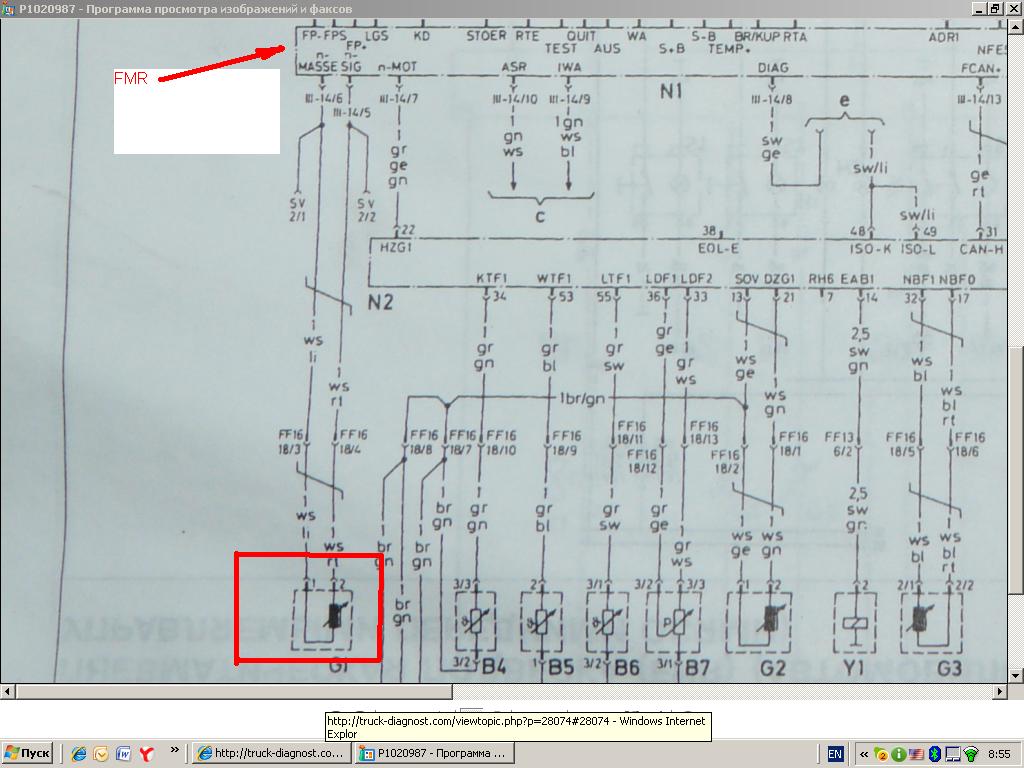This screenshot has width=1024, height=768.
Task: Click the 'WTF1' pin label
Action: [x=554, y=278]
